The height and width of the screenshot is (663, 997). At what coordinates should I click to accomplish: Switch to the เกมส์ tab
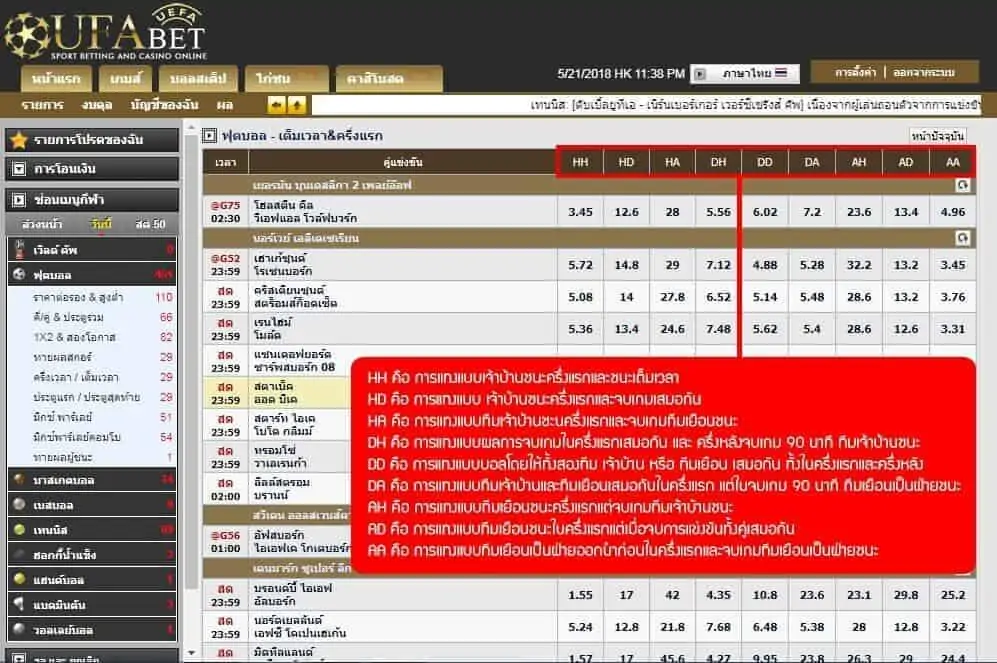pos(125,79)
